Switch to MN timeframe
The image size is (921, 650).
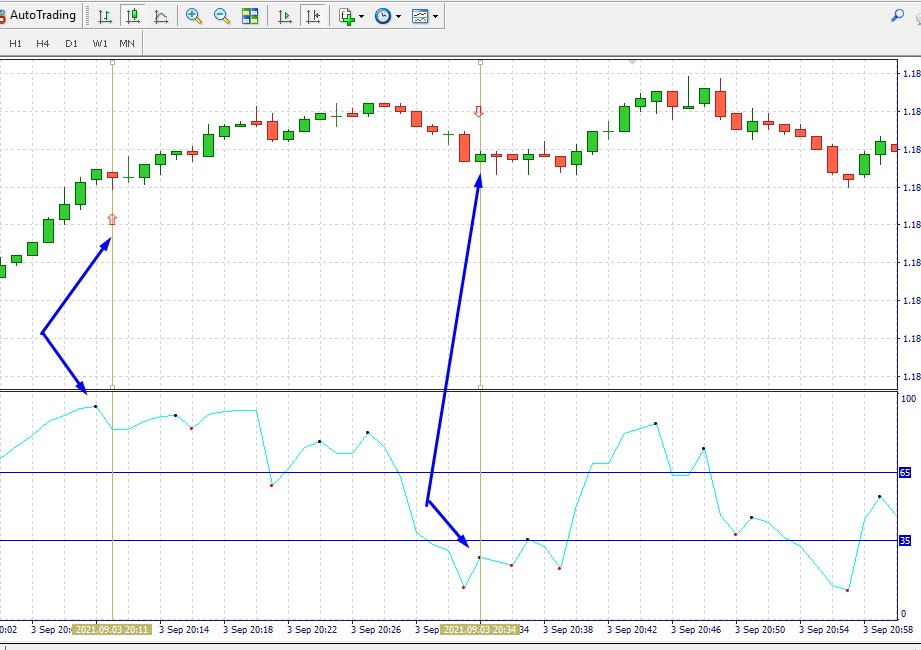pos(127,43)
